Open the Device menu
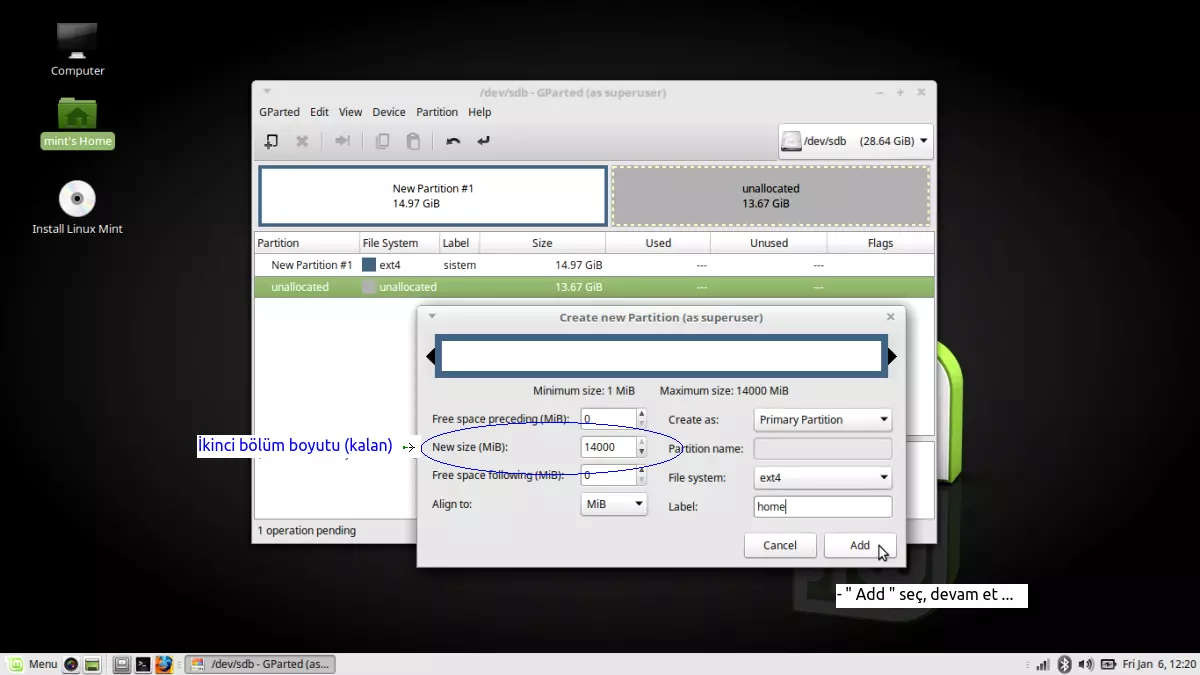This screenshot has height=675, width=1200. pyautogui.click(x=389, y=112)
